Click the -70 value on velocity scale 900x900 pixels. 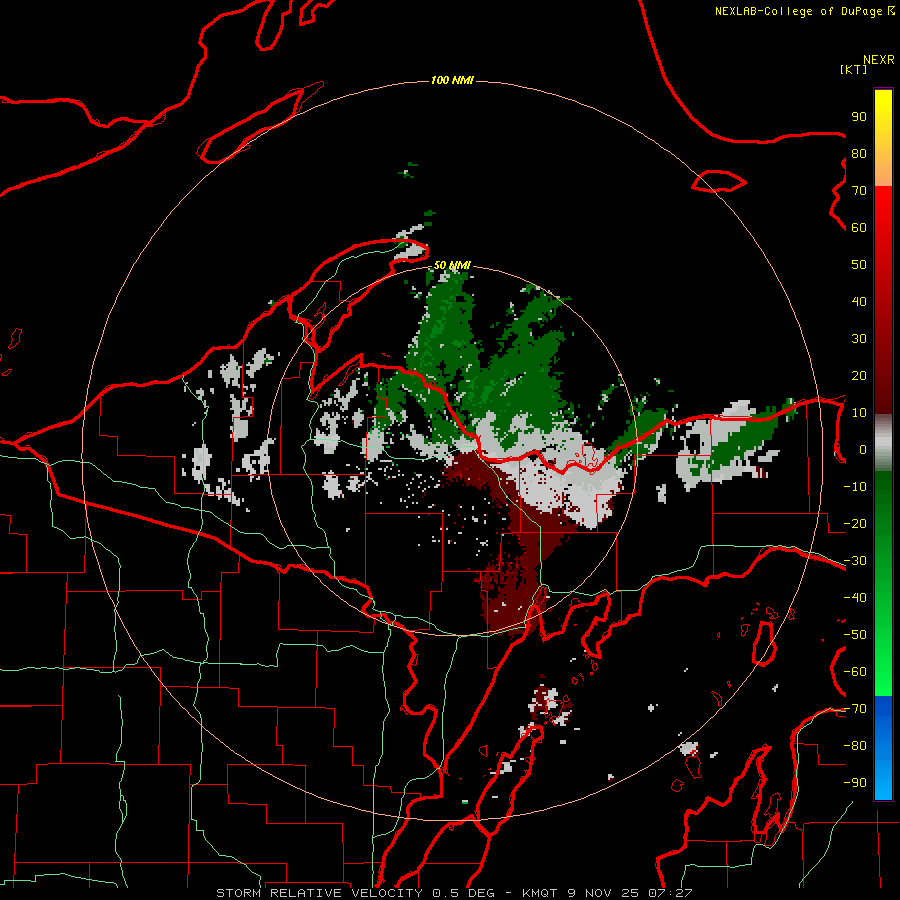[x=855, y=709]
